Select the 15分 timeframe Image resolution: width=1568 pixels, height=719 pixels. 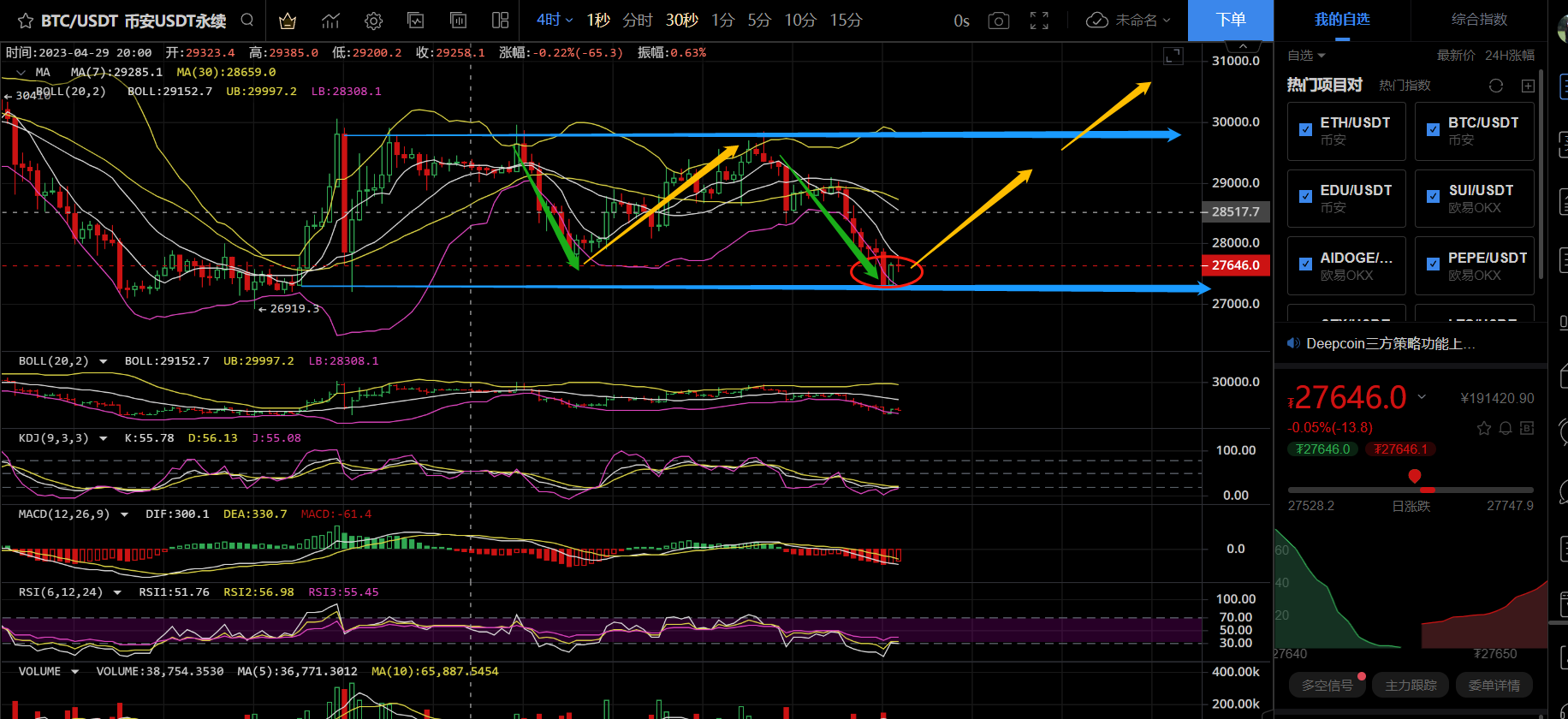846,20
